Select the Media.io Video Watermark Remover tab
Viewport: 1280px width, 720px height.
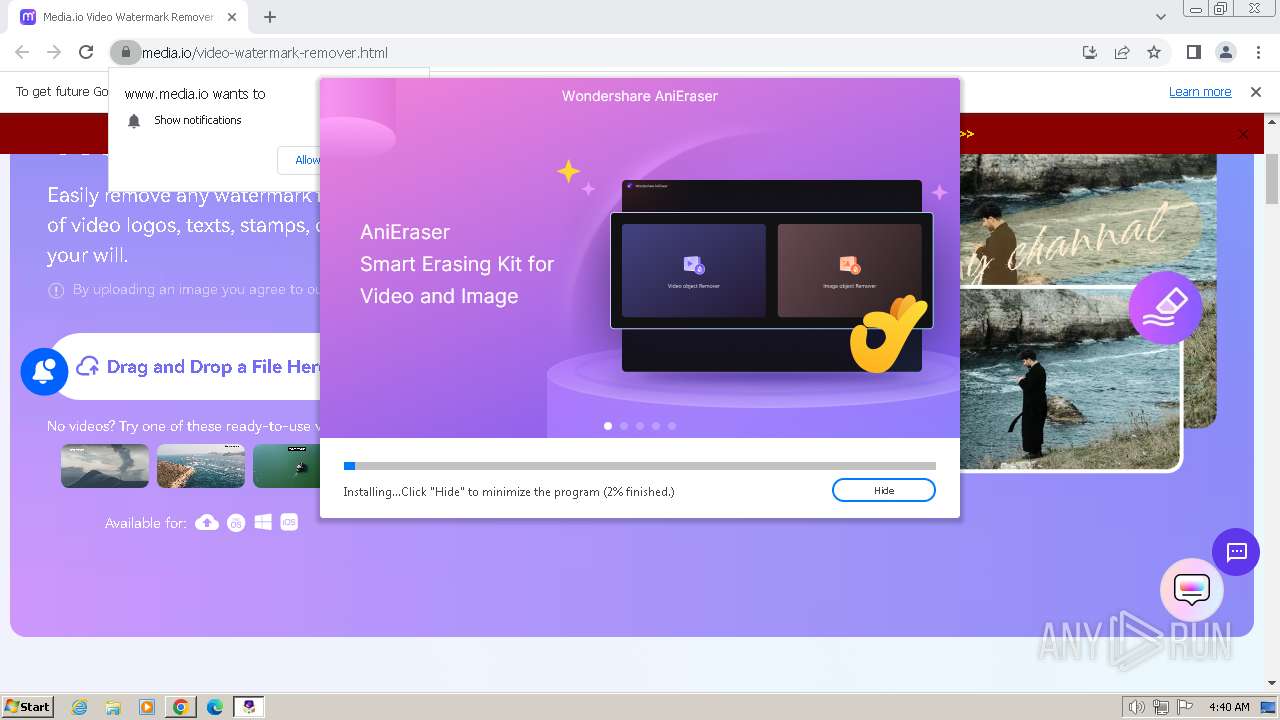coord(128,17)
